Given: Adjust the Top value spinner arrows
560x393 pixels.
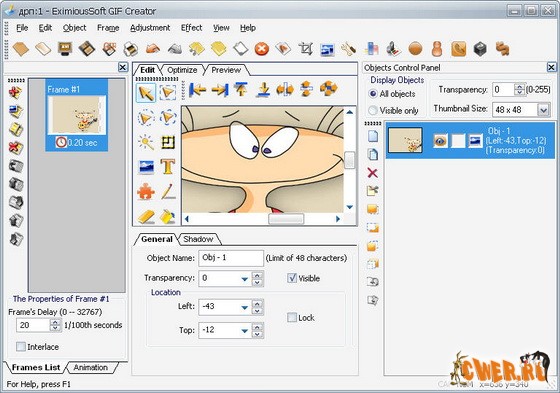Looking at the screenshot, I should coord(257,330).
